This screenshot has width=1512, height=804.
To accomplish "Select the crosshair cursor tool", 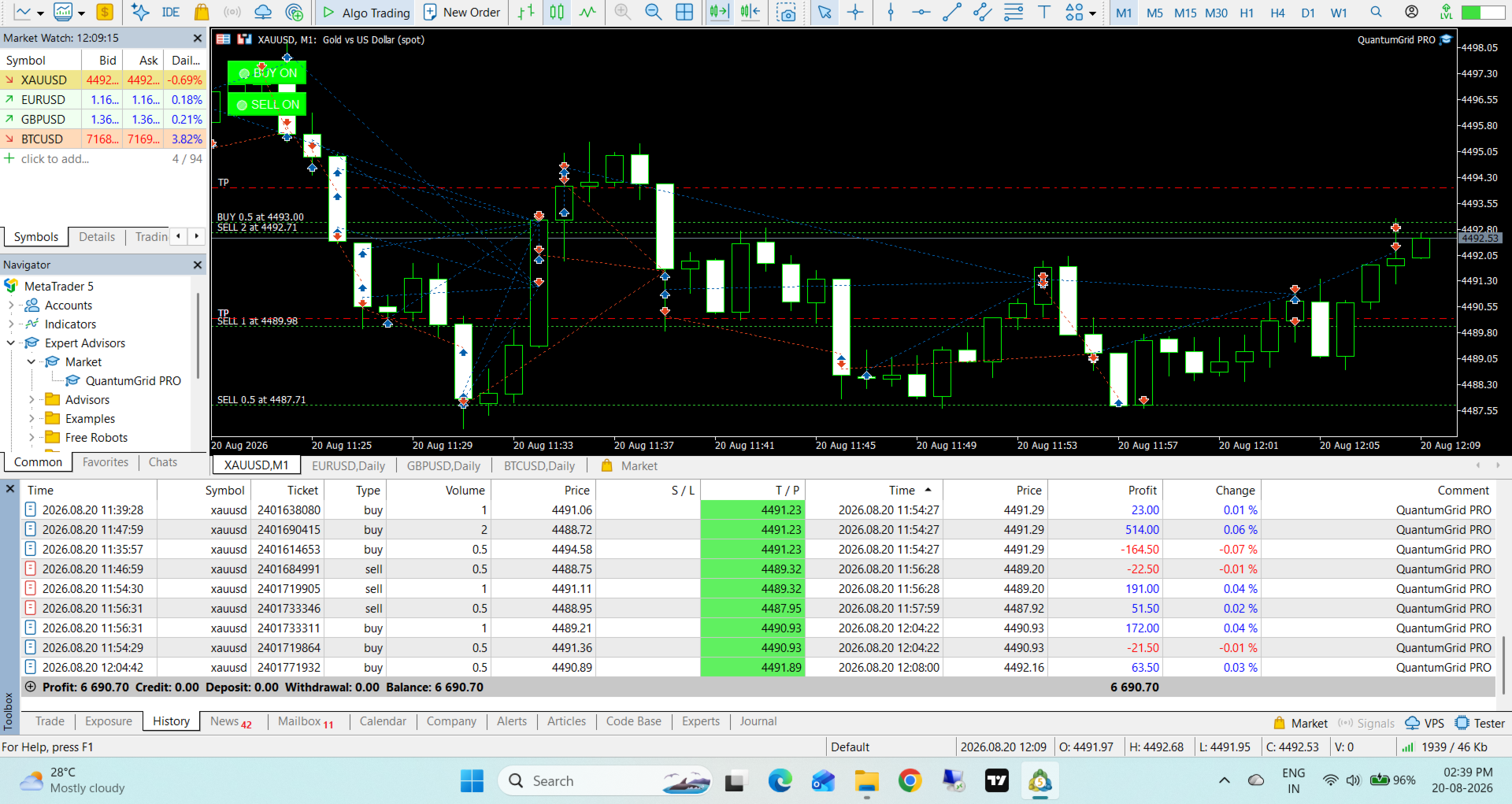I will pos(855,12).
